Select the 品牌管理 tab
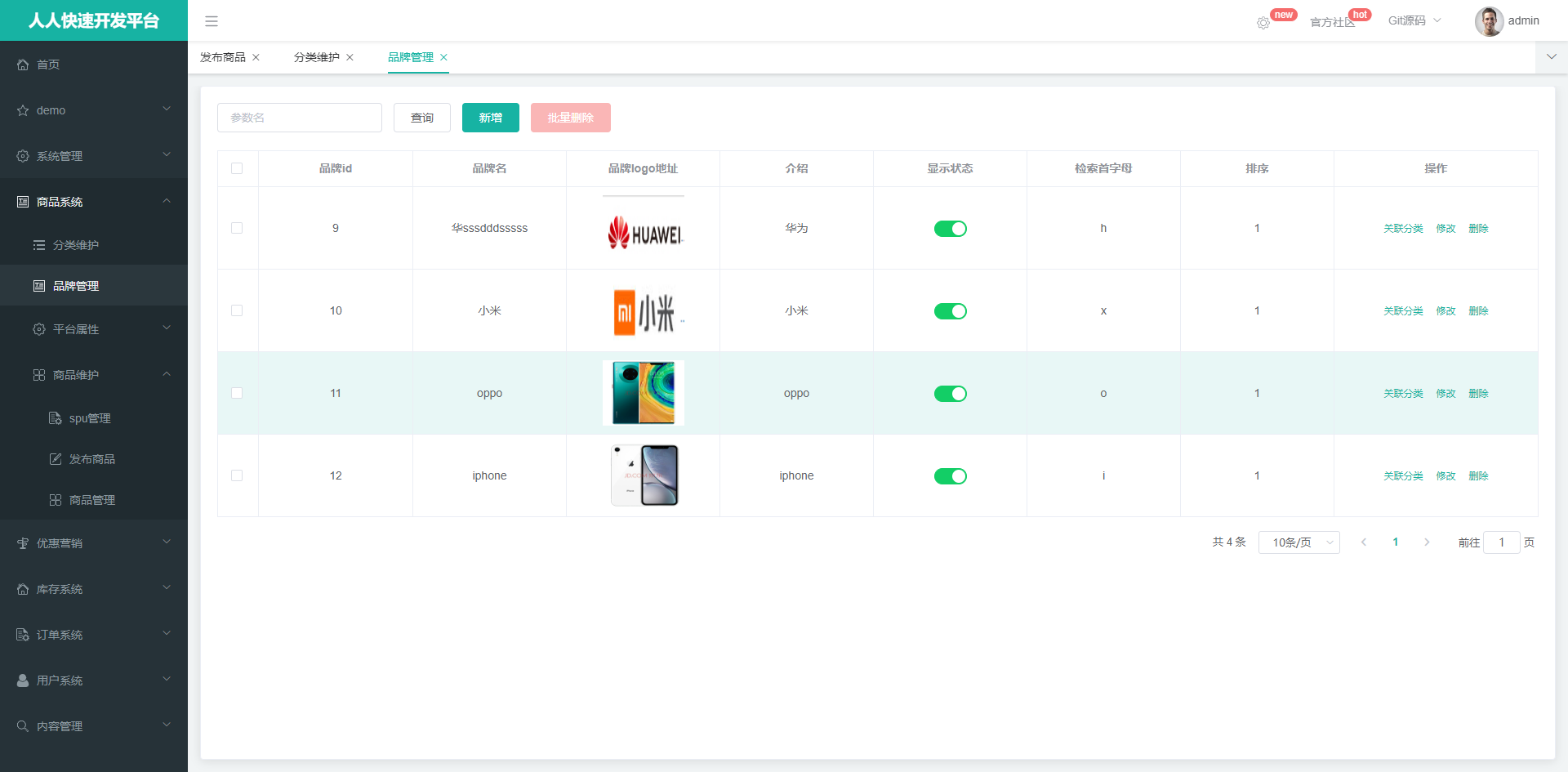This screenshot has width=1568, height=772. [411, 57]
